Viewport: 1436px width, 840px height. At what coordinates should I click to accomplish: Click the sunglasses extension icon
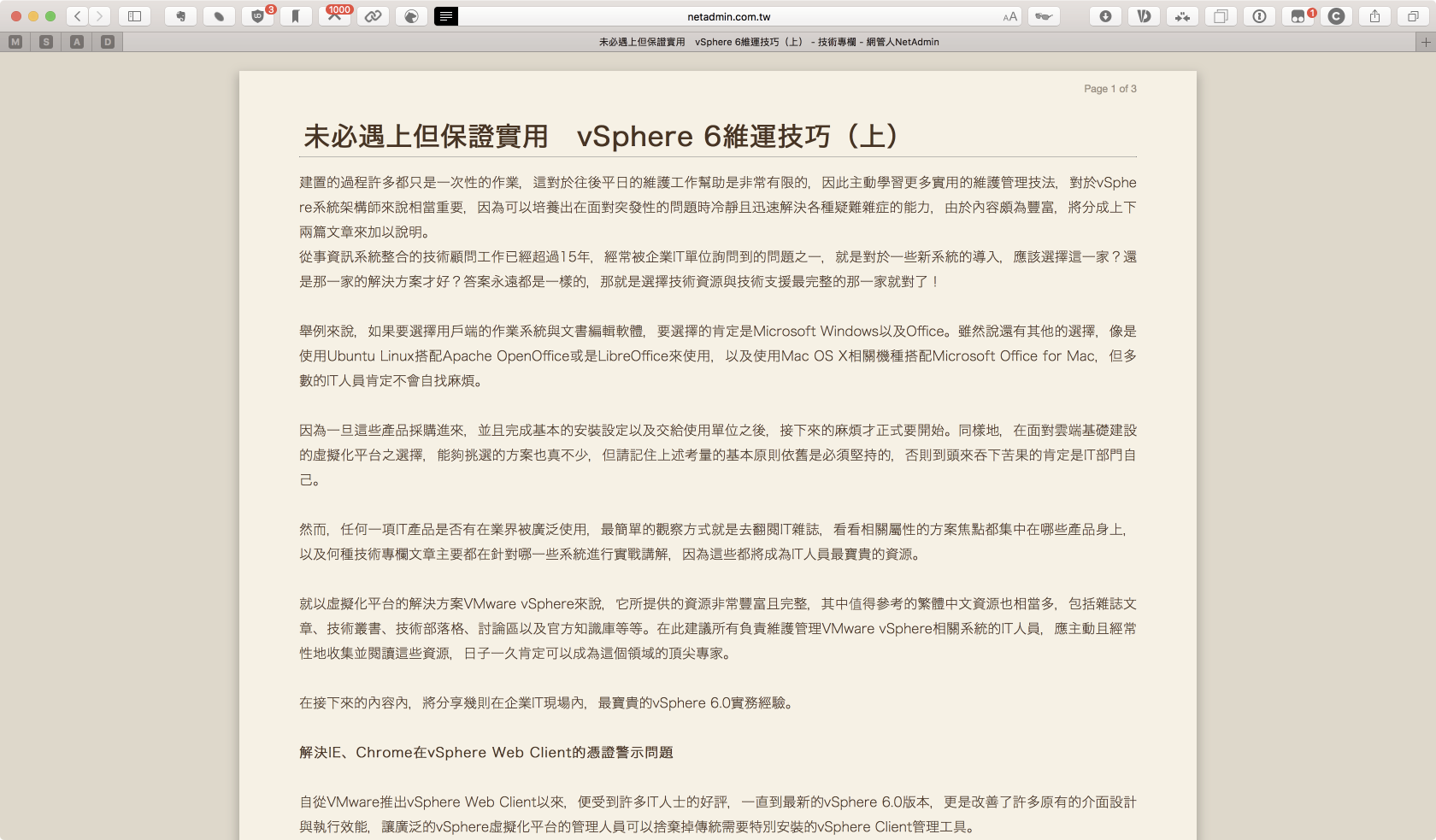tap(1044, 16)
